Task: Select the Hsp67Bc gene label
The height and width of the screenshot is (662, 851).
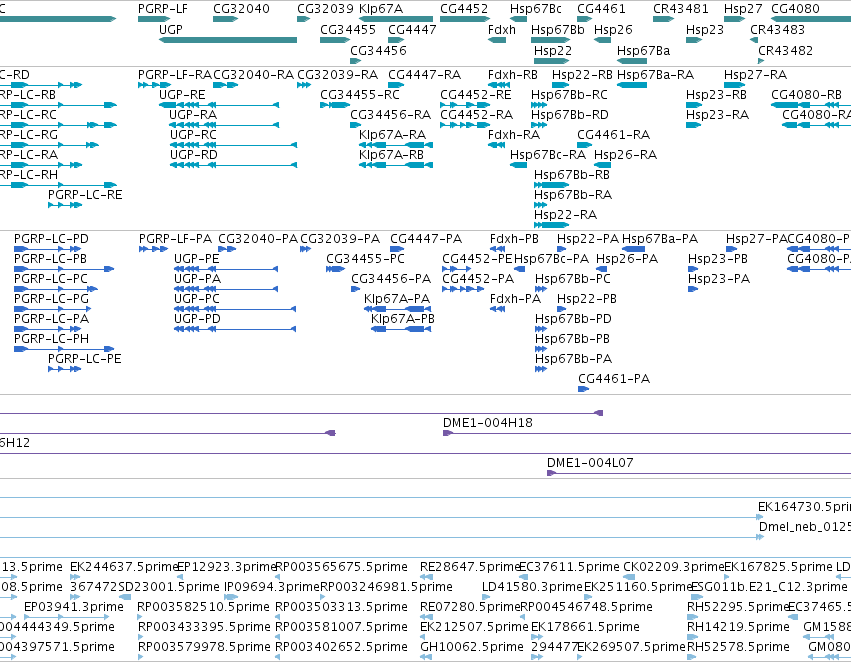Action: 536,9
